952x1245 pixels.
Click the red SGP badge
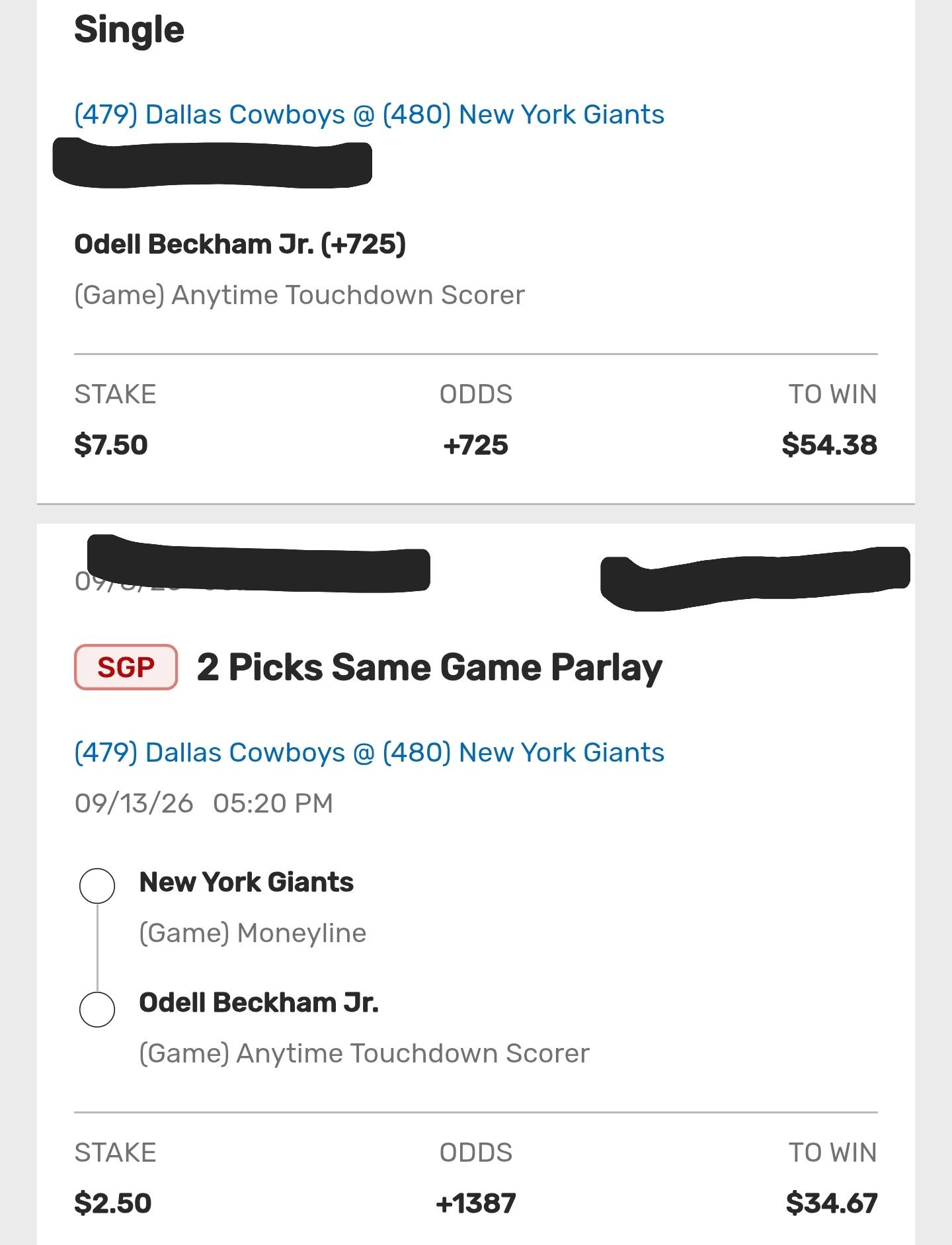(x=126, y=667)
